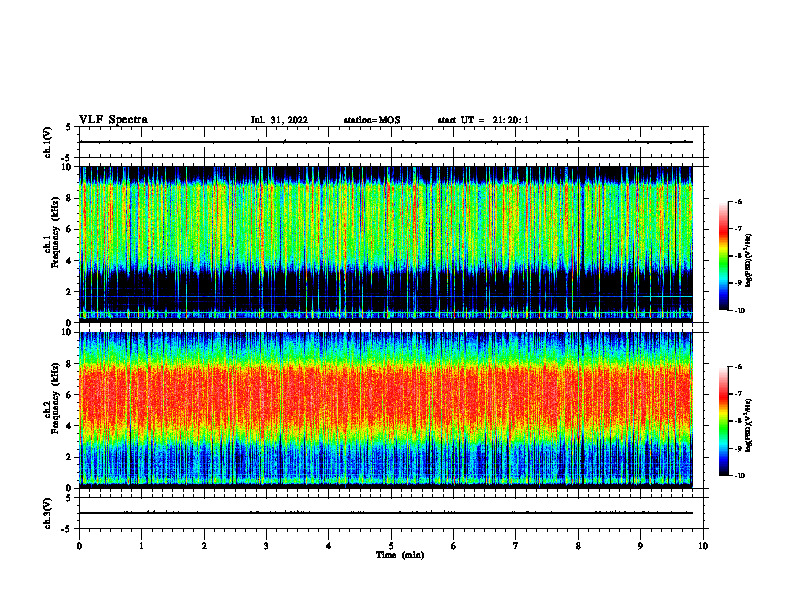Click time axis tick label "3"
The image size is (792, 612).
(x=266, y=546)
